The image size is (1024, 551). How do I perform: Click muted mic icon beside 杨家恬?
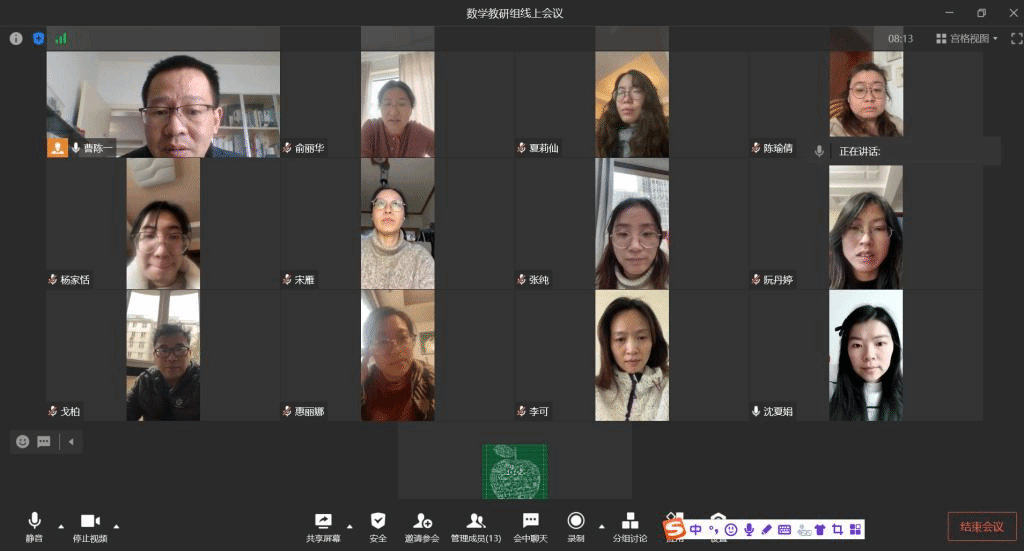[53, 279]
